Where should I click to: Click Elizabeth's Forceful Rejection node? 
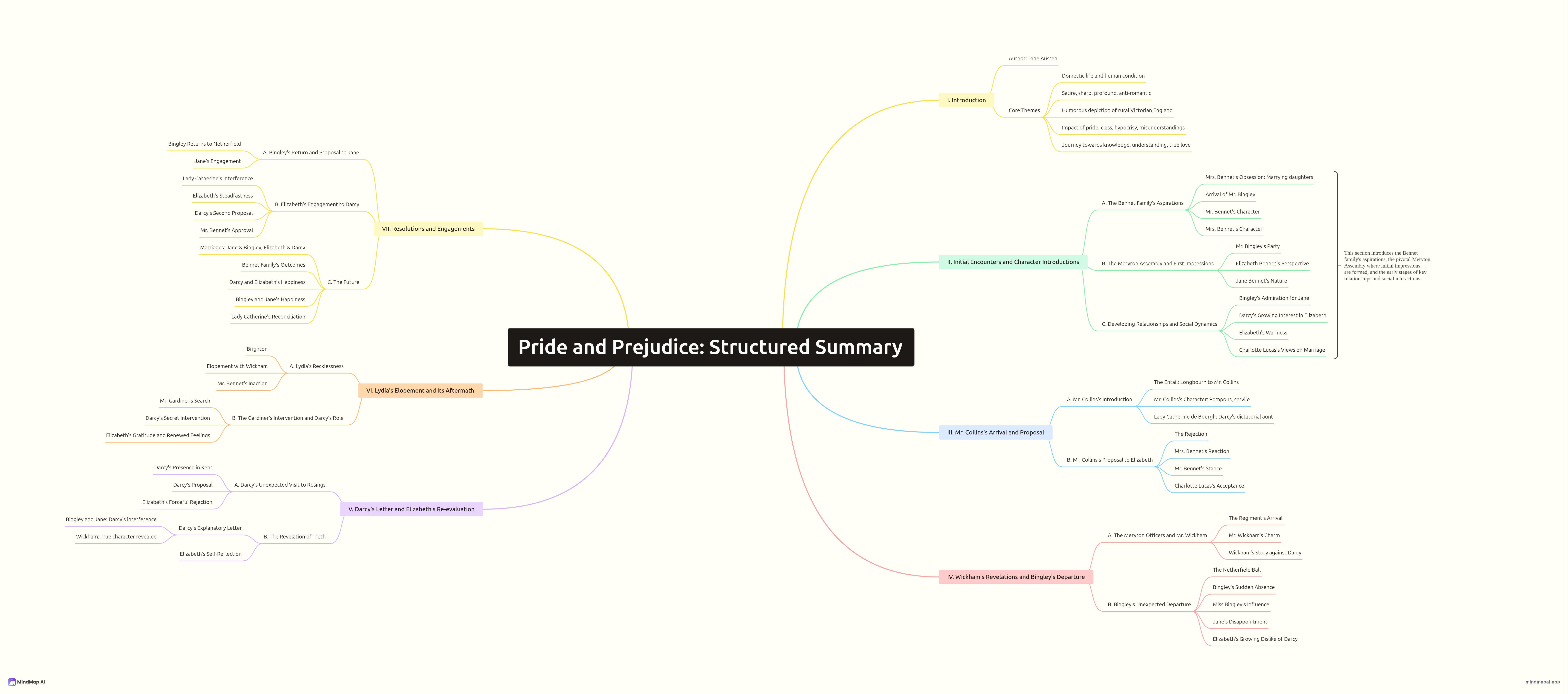(x=177, y=502)
